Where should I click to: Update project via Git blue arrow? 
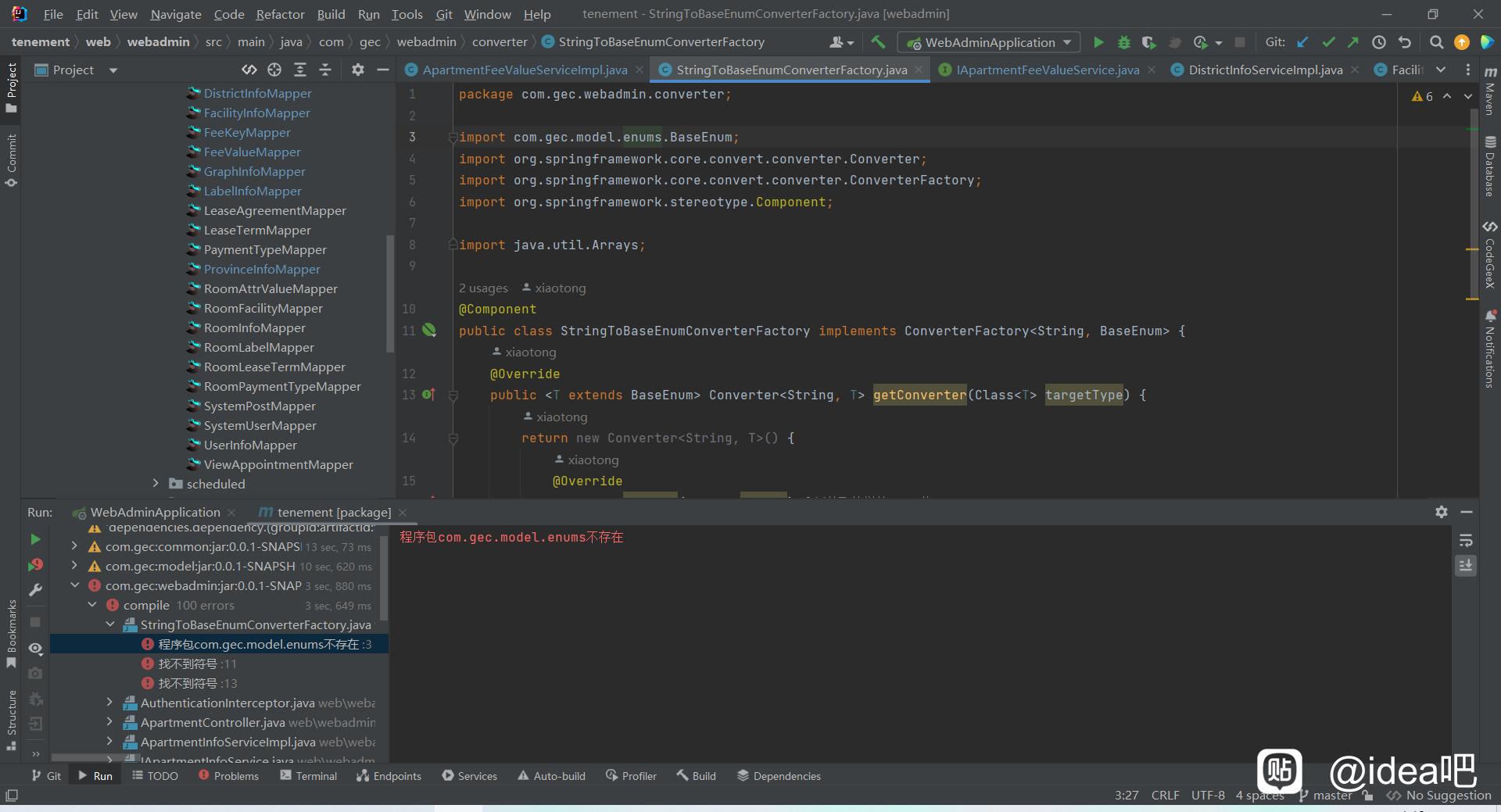click(x=1302, y=42)
